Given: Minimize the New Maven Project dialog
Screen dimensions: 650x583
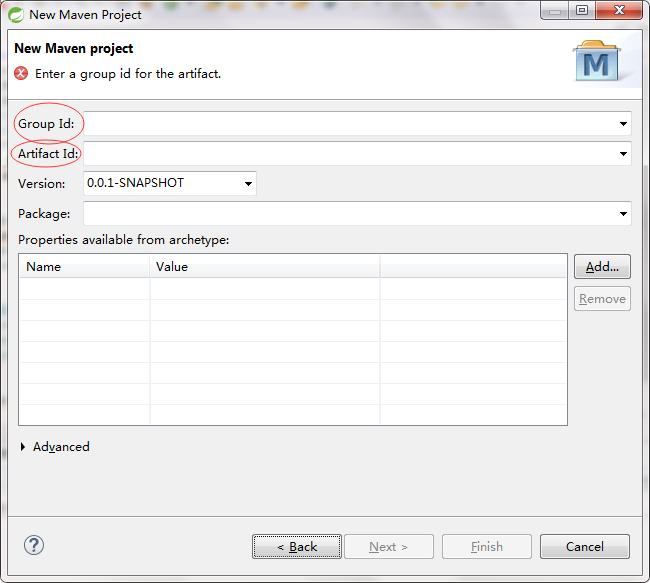Looking at the screenshot, I should (555, 10).
